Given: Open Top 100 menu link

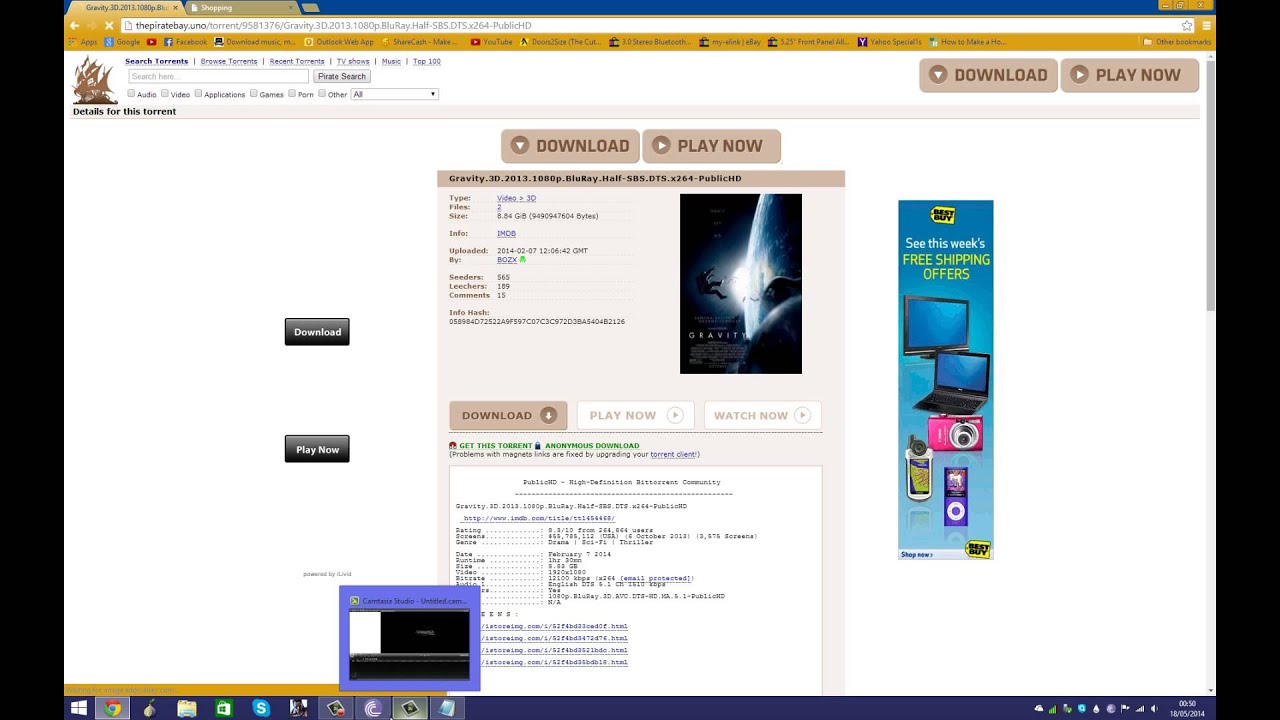Looking at the screenshot, I should [427, 61].
